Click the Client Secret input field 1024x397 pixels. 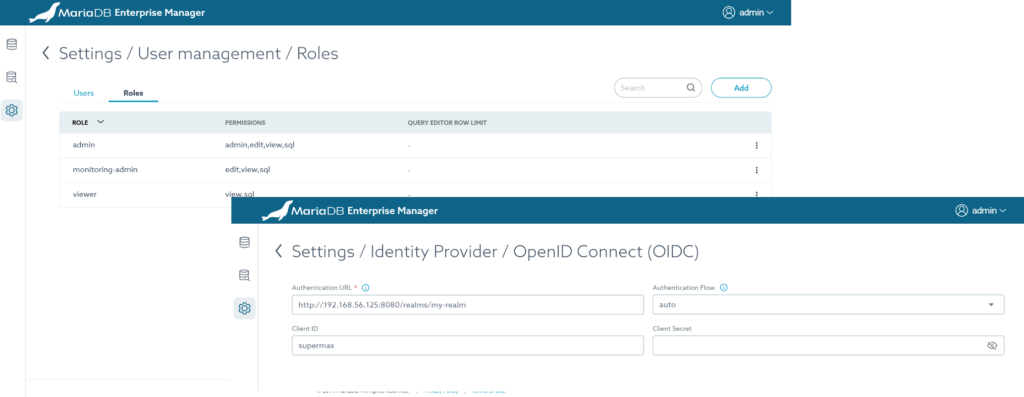point(828,345)
